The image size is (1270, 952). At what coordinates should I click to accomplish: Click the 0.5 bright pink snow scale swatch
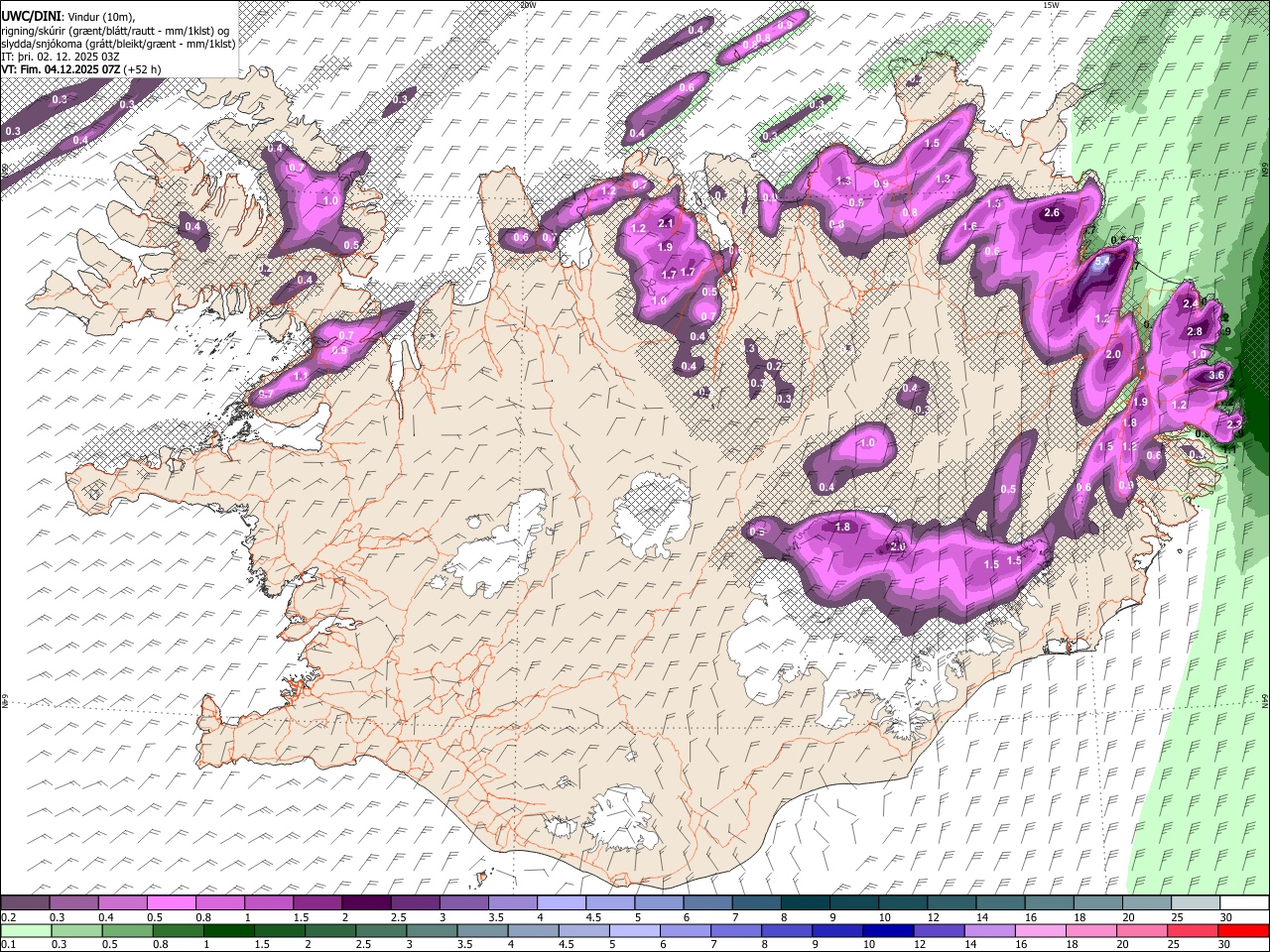point(171,903)
